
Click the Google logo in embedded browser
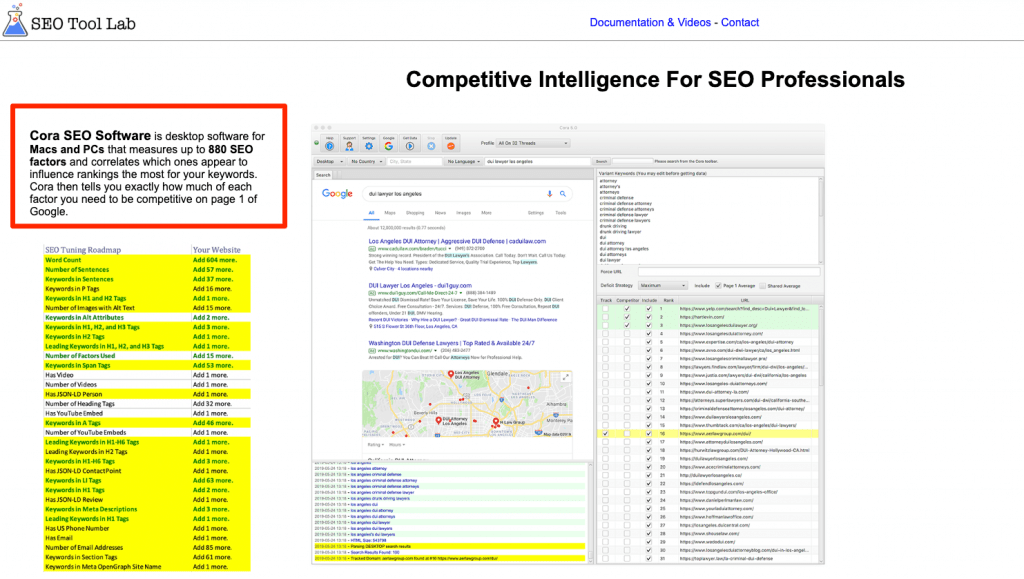[337, 194]
